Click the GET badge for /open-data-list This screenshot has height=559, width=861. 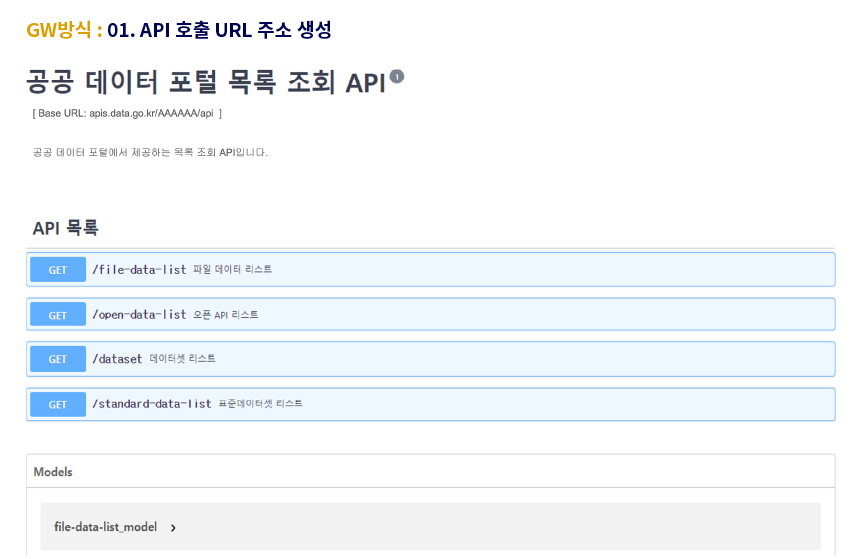[58, 315]
